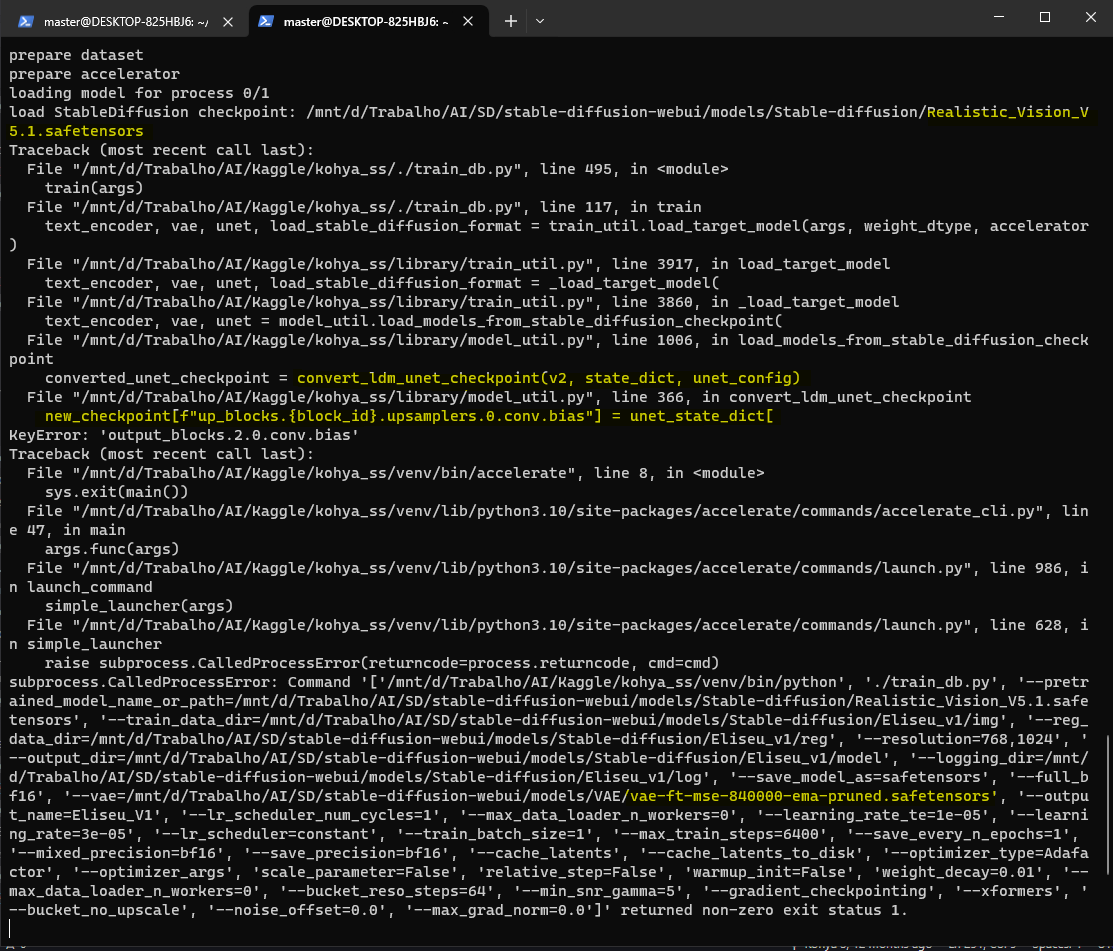Click 'line 3860, in _load_target_model' text

pyautogui.click(x=755, y=302)
